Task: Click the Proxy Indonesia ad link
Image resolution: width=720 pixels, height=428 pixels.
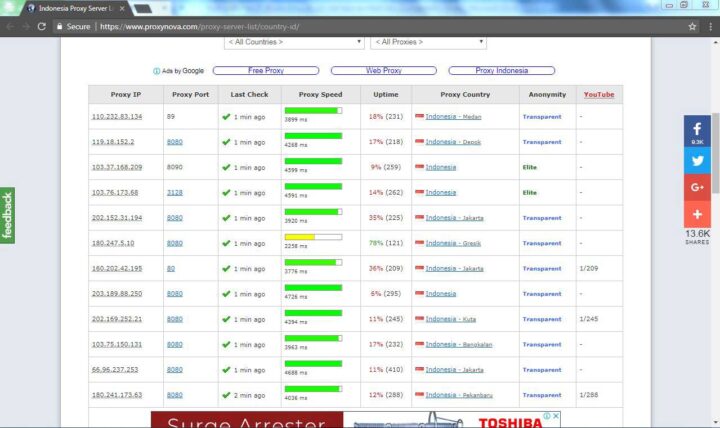Action: coord(501,70)
